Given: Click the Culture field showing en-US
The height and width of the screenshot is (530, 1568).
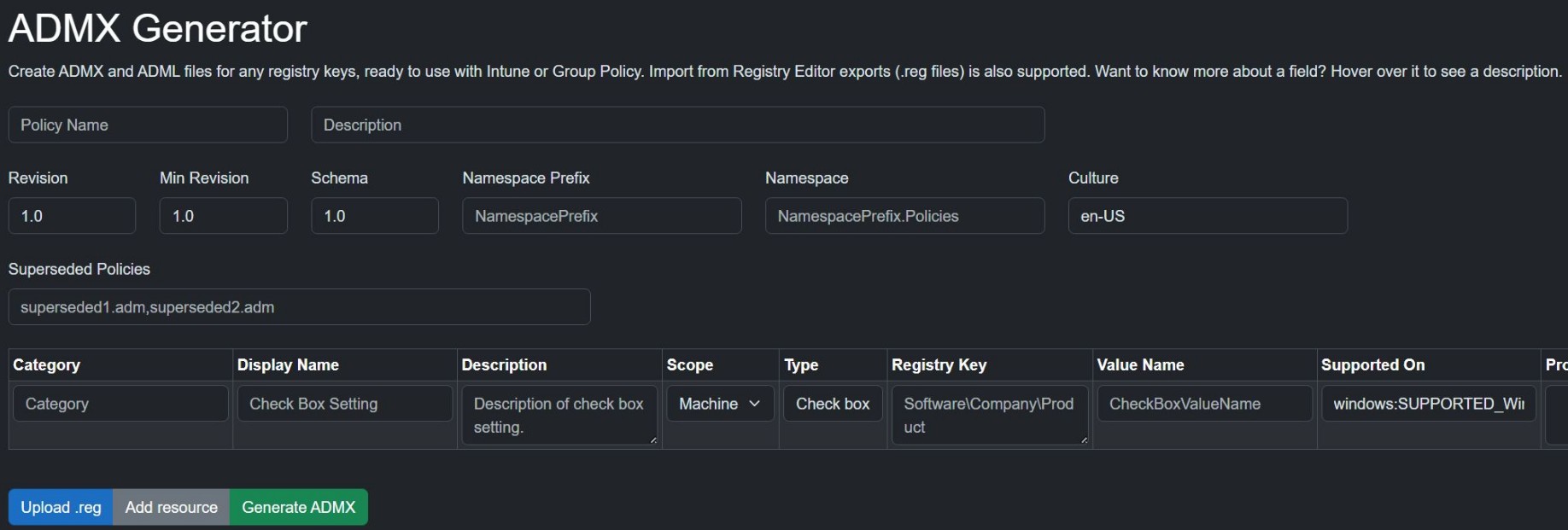Looking at the screenshot, I should (1207, 216).
